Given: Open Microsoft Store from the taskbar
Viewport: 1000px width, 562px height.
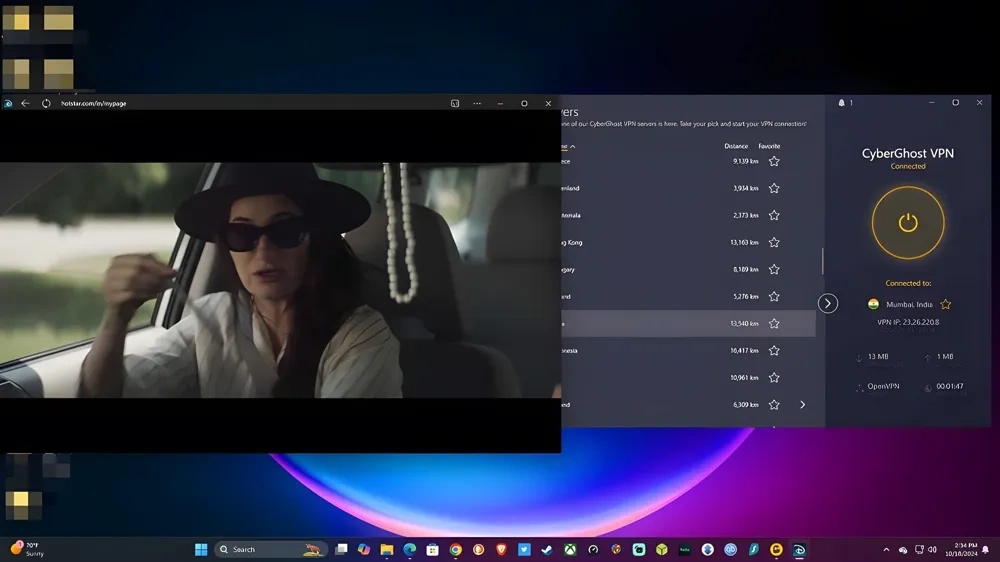Looking at the screenshot, I should pyautogui.click(x=432, y=549).
